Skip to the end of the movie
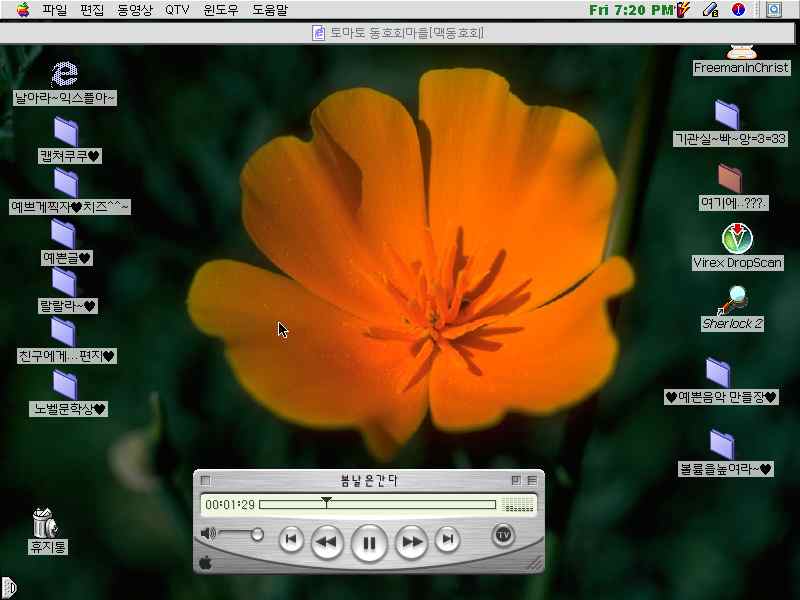Screen dimensions: 800x600 click(448, 540)
